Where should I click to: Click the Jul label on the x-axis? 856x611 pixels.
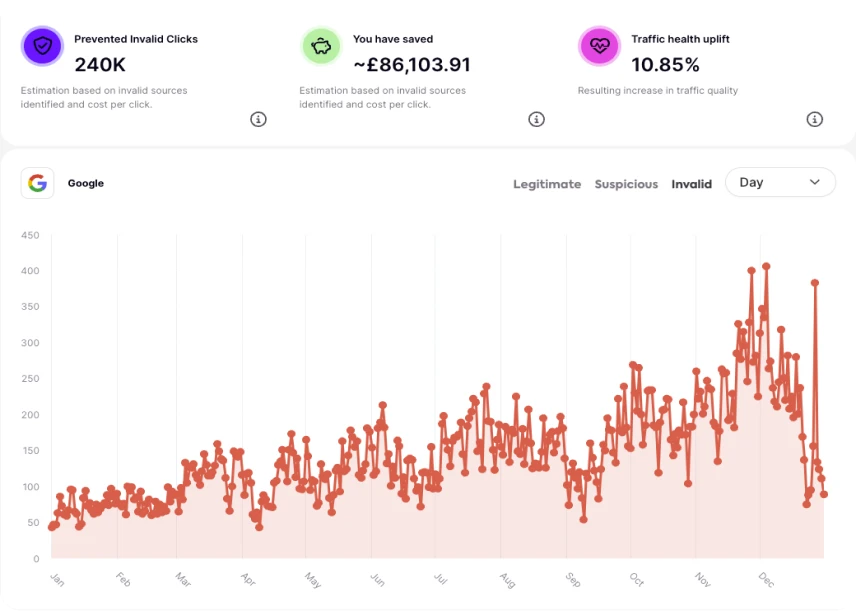(441, 579)
